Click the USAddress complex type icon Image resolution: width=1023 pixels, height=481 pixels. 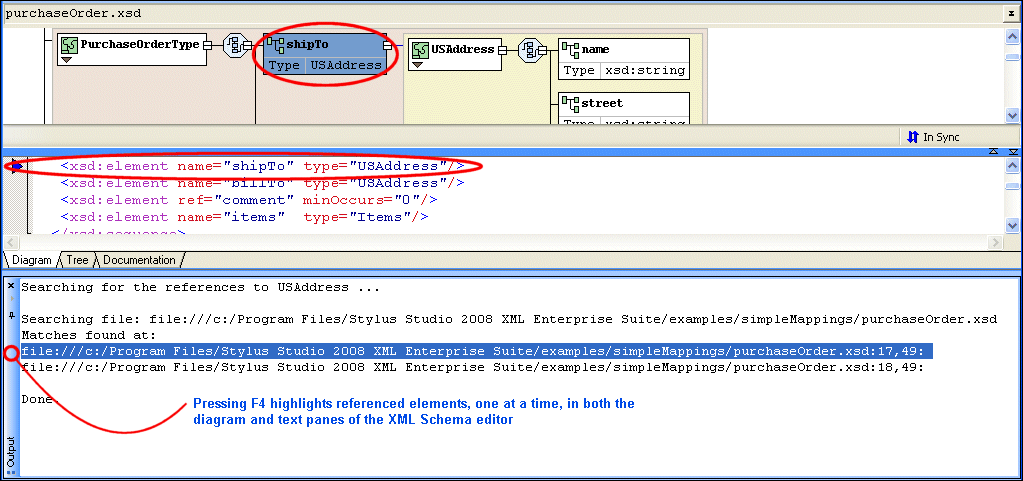pos(419,49)
